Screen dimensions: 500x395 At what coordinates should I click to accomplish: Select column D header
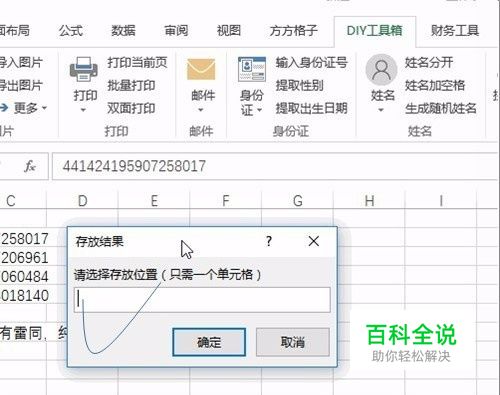click(x=82, y=201)
